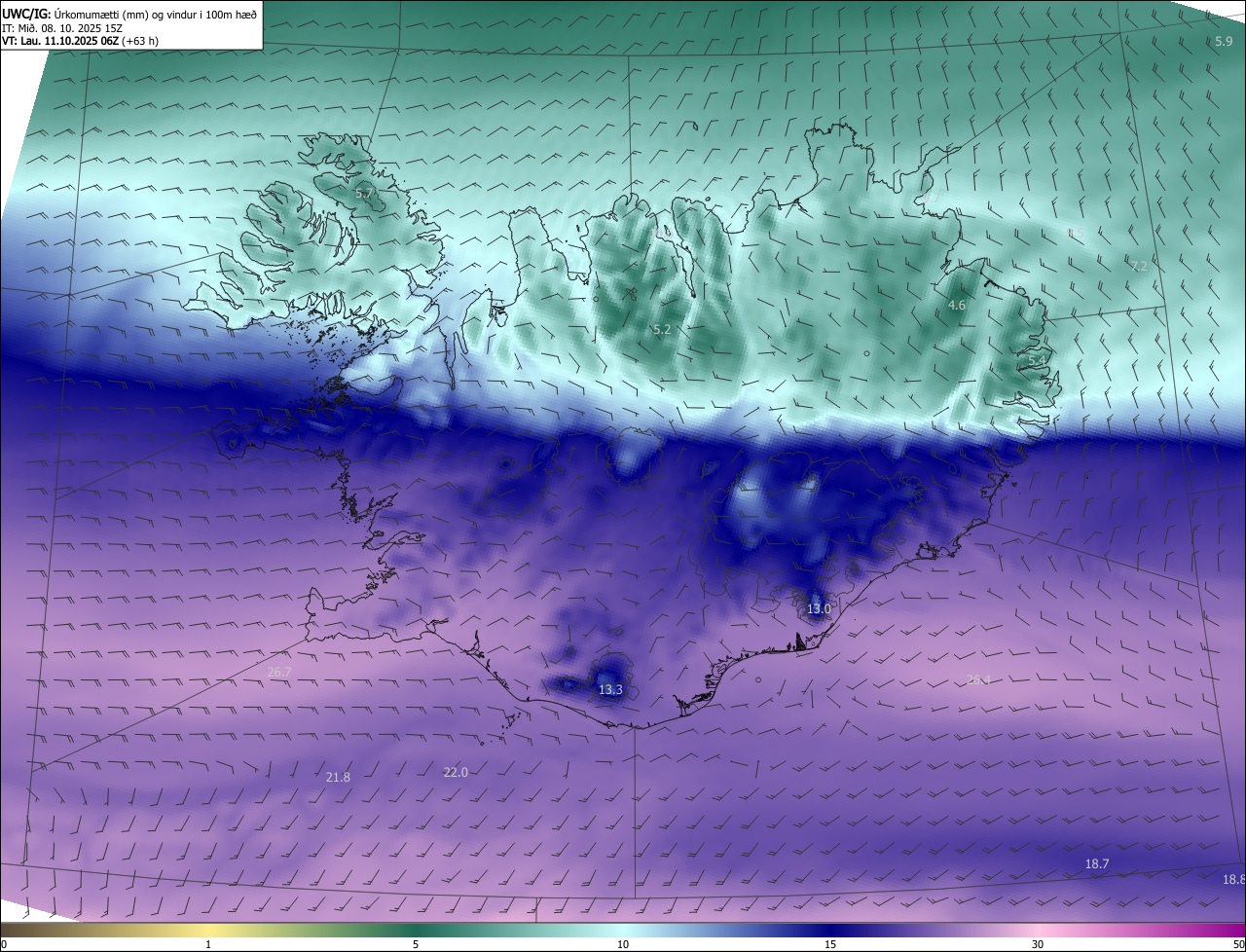Click the 5.9 value in the top-right corner
1246x952 pixels.
pyautogui.click(x=1224, y=41)
